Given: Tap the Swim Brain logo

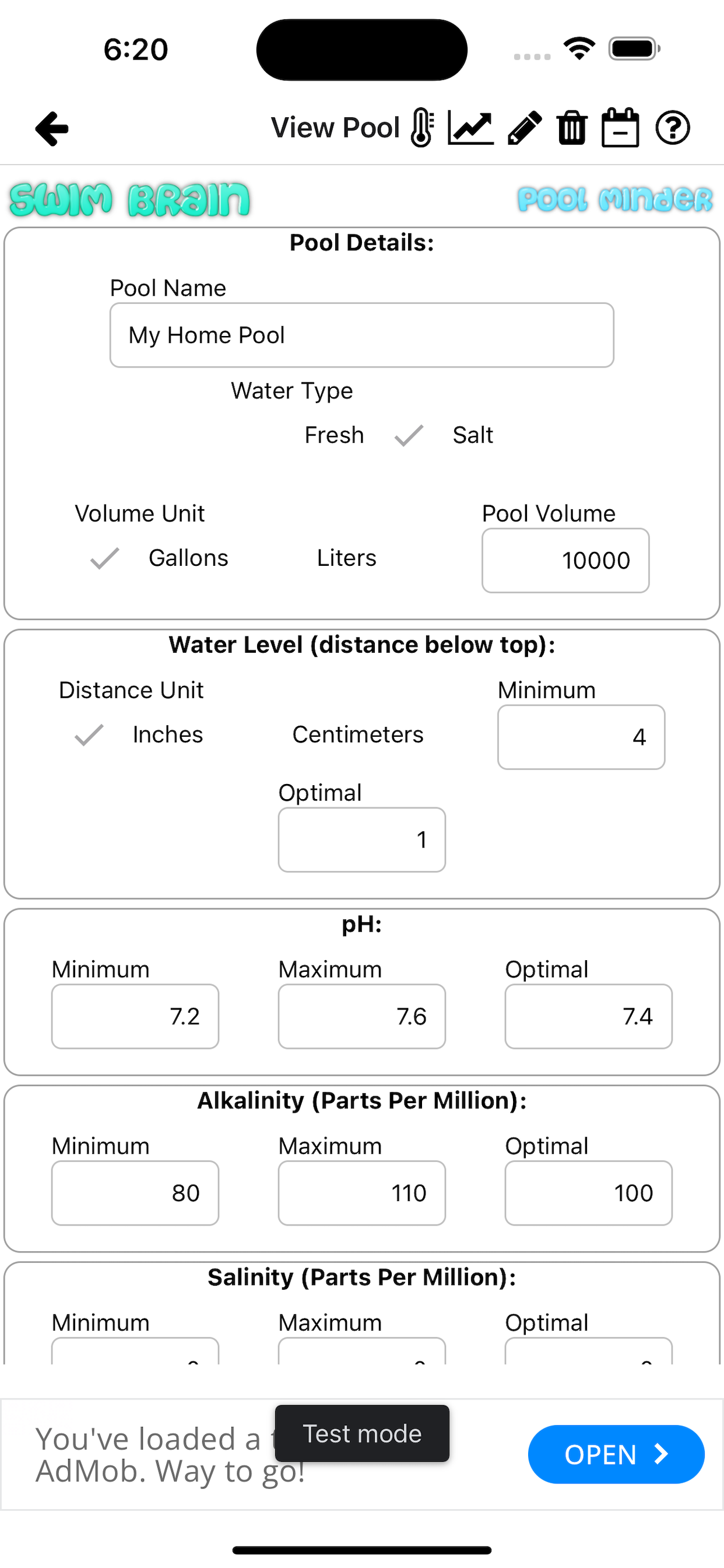Looking at the screenshot, I should [129, 199].
